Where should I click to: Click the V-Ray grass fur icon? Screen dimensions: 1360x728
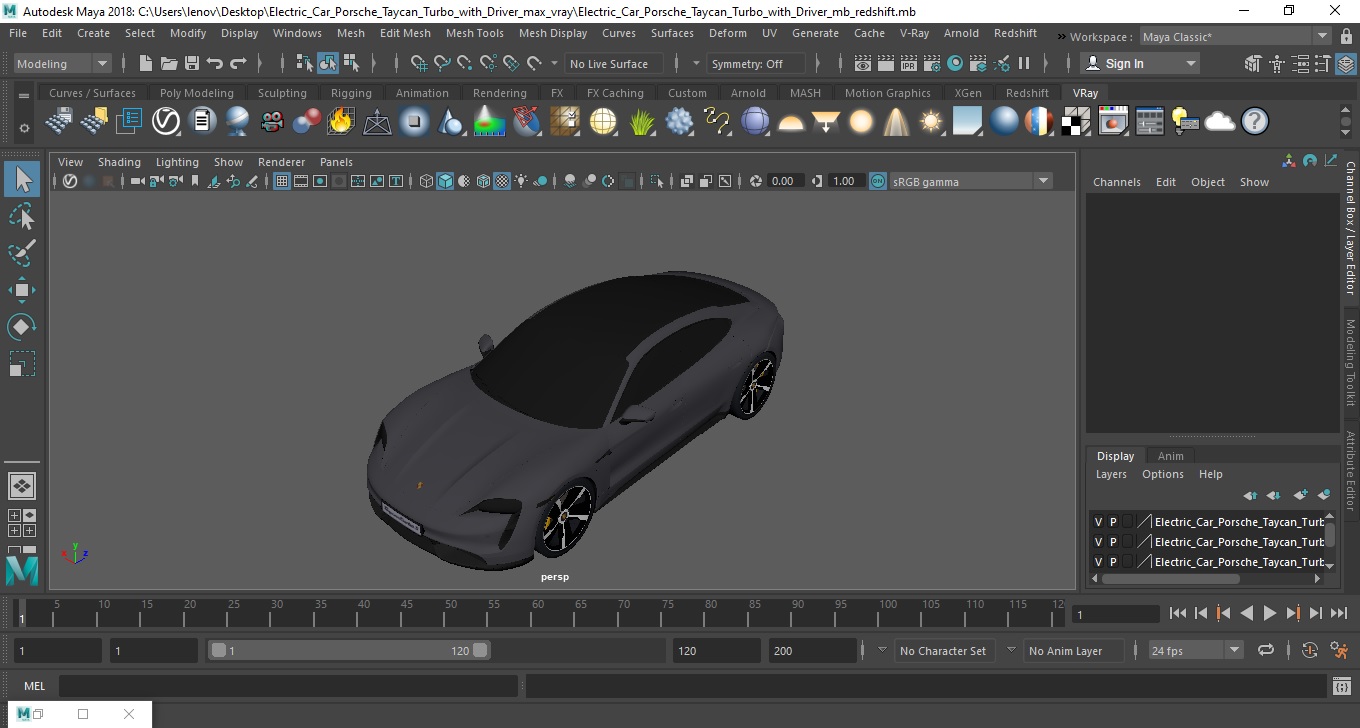643,122
